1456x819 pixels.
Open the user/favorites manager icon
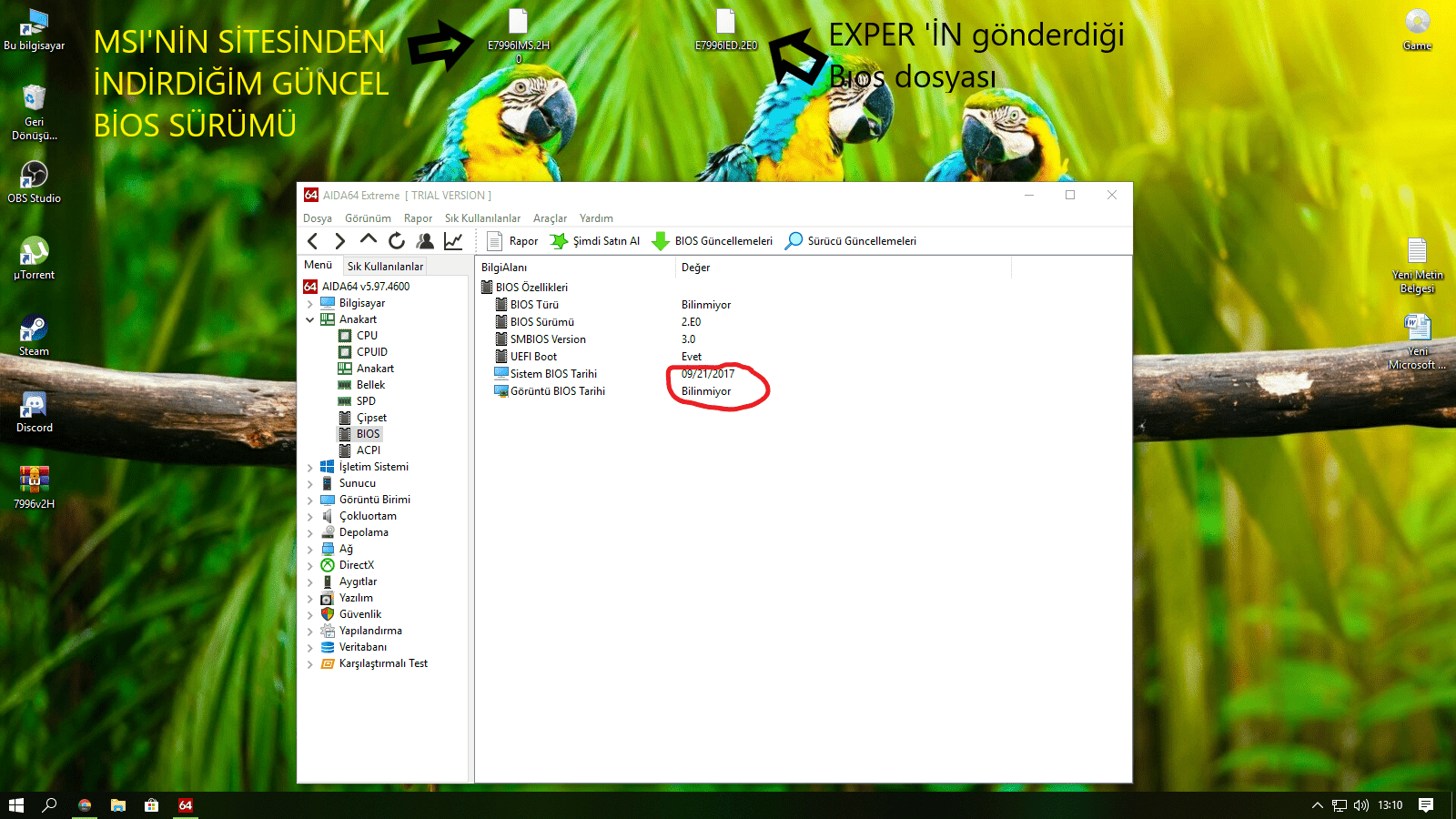pos(425,241)
